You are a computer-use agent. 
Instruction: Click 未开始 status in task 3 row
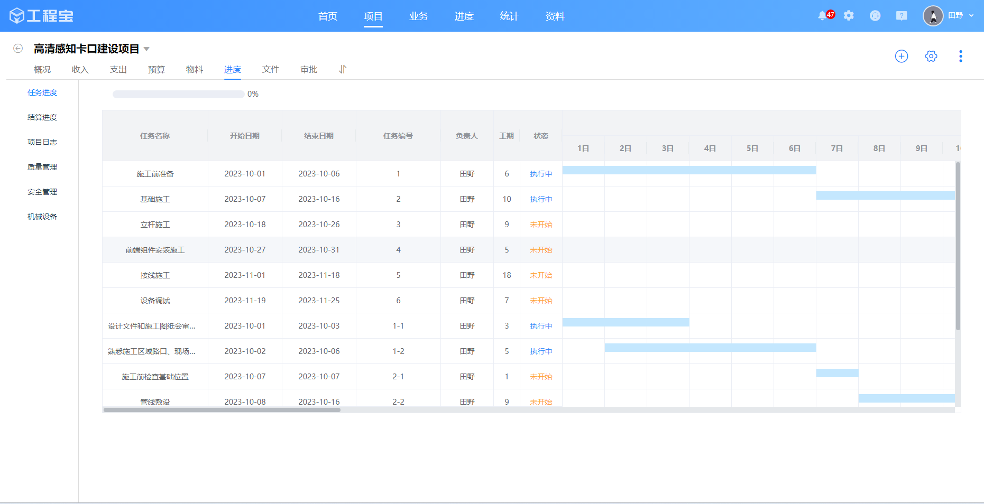[x=541, y=224]
